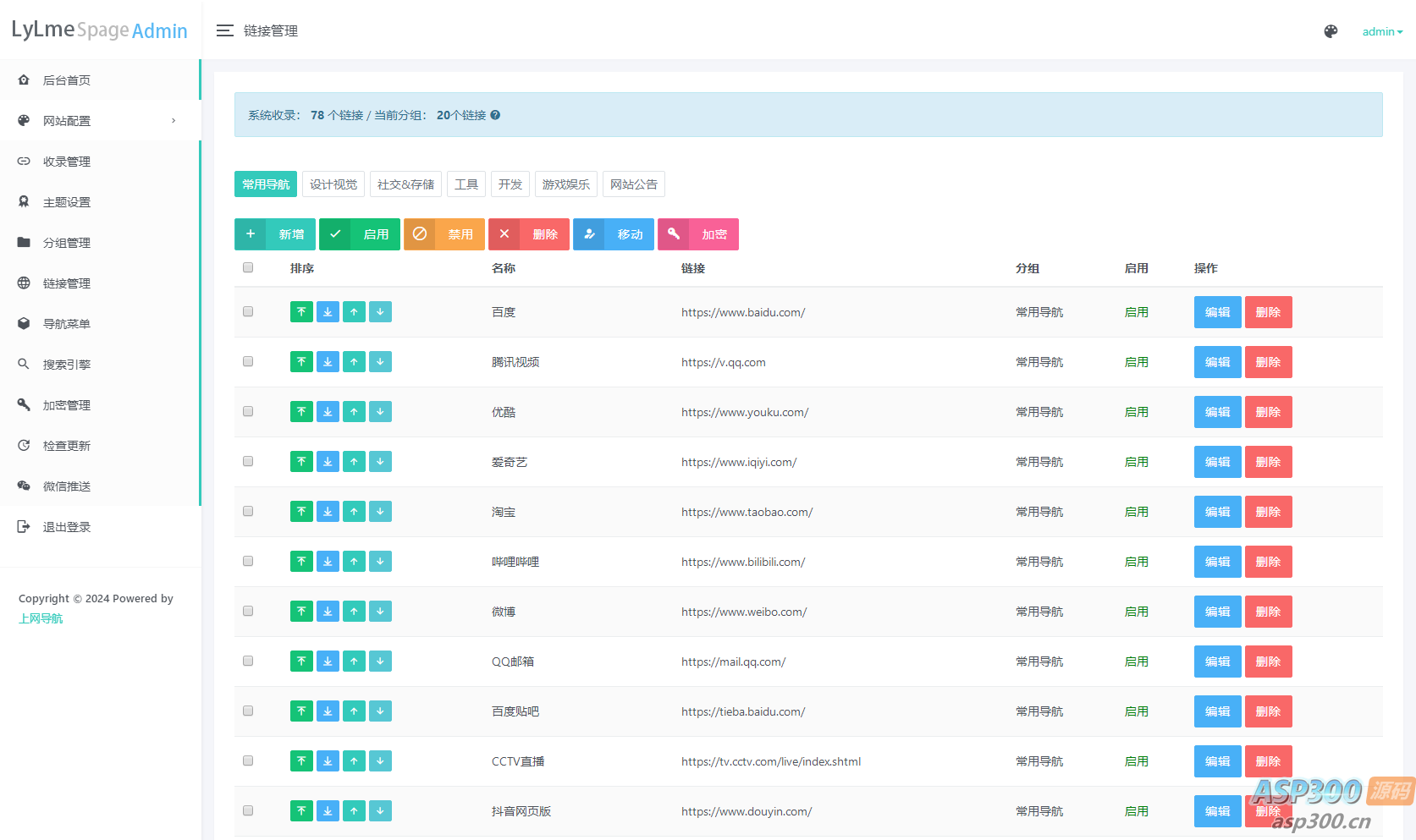
Task: Open the admin user dropdown
Action: coord(1381,31)
